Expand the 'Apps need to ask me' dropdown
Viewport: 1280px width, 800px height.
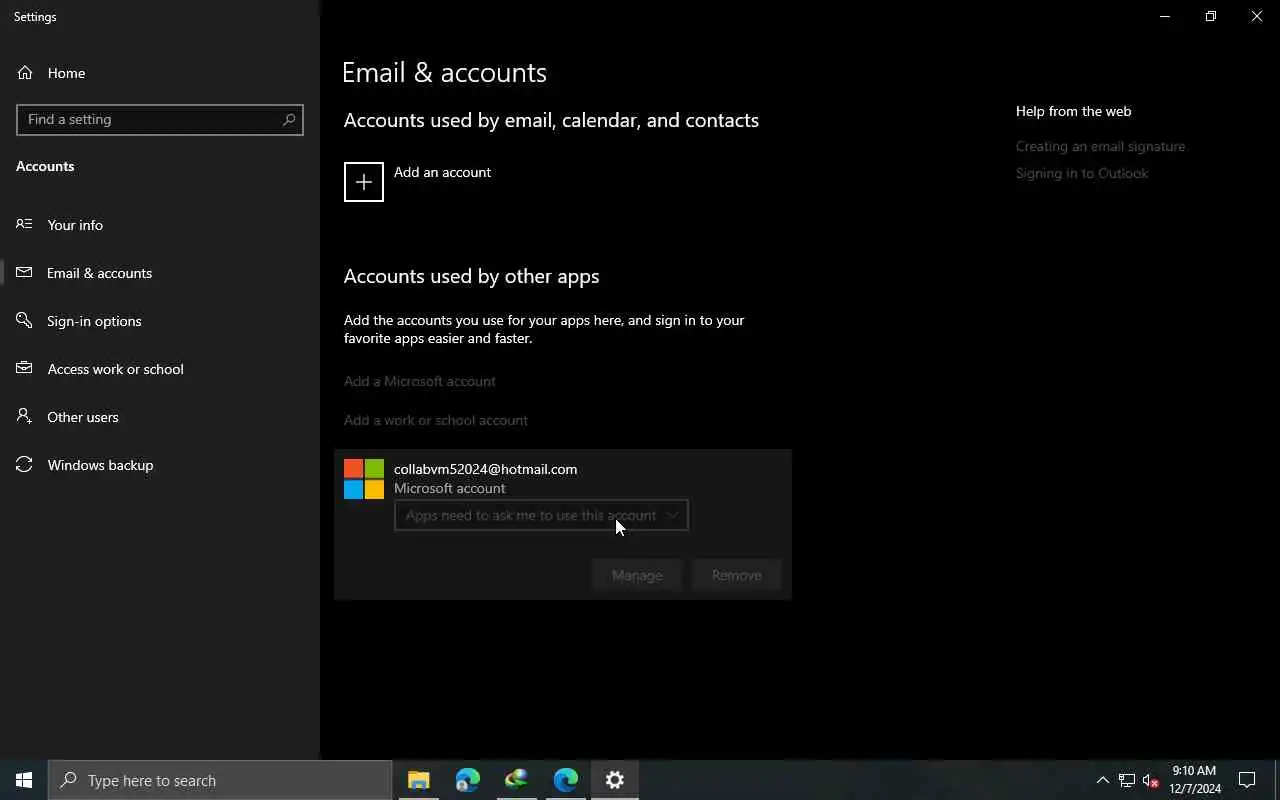[x=541, y=515]
